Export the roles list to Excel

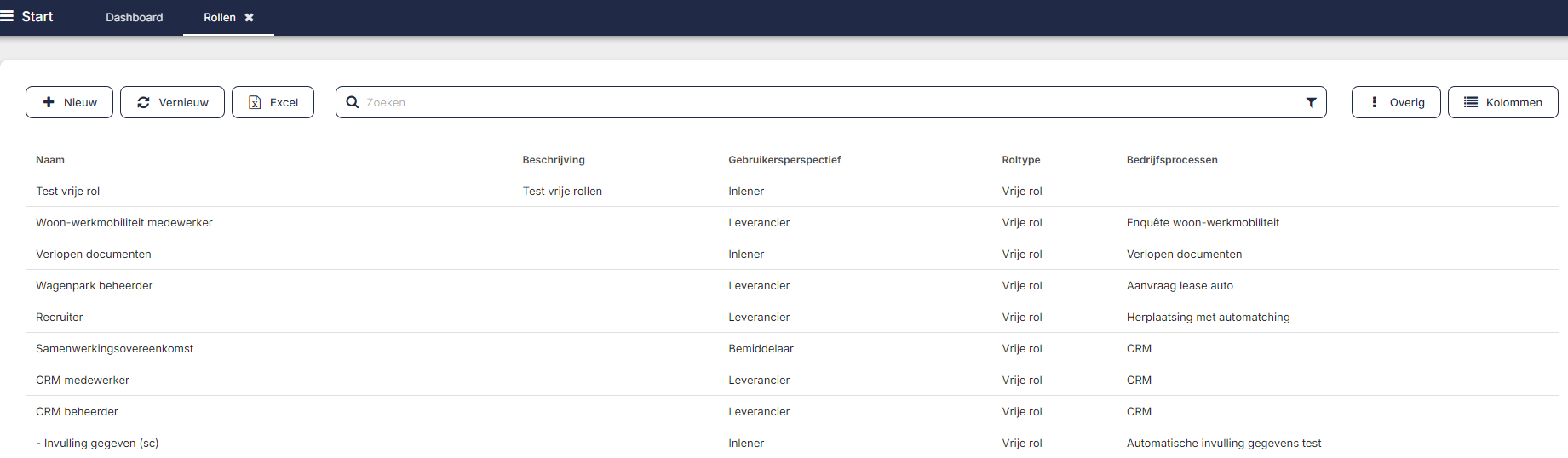tap(273, 102)
